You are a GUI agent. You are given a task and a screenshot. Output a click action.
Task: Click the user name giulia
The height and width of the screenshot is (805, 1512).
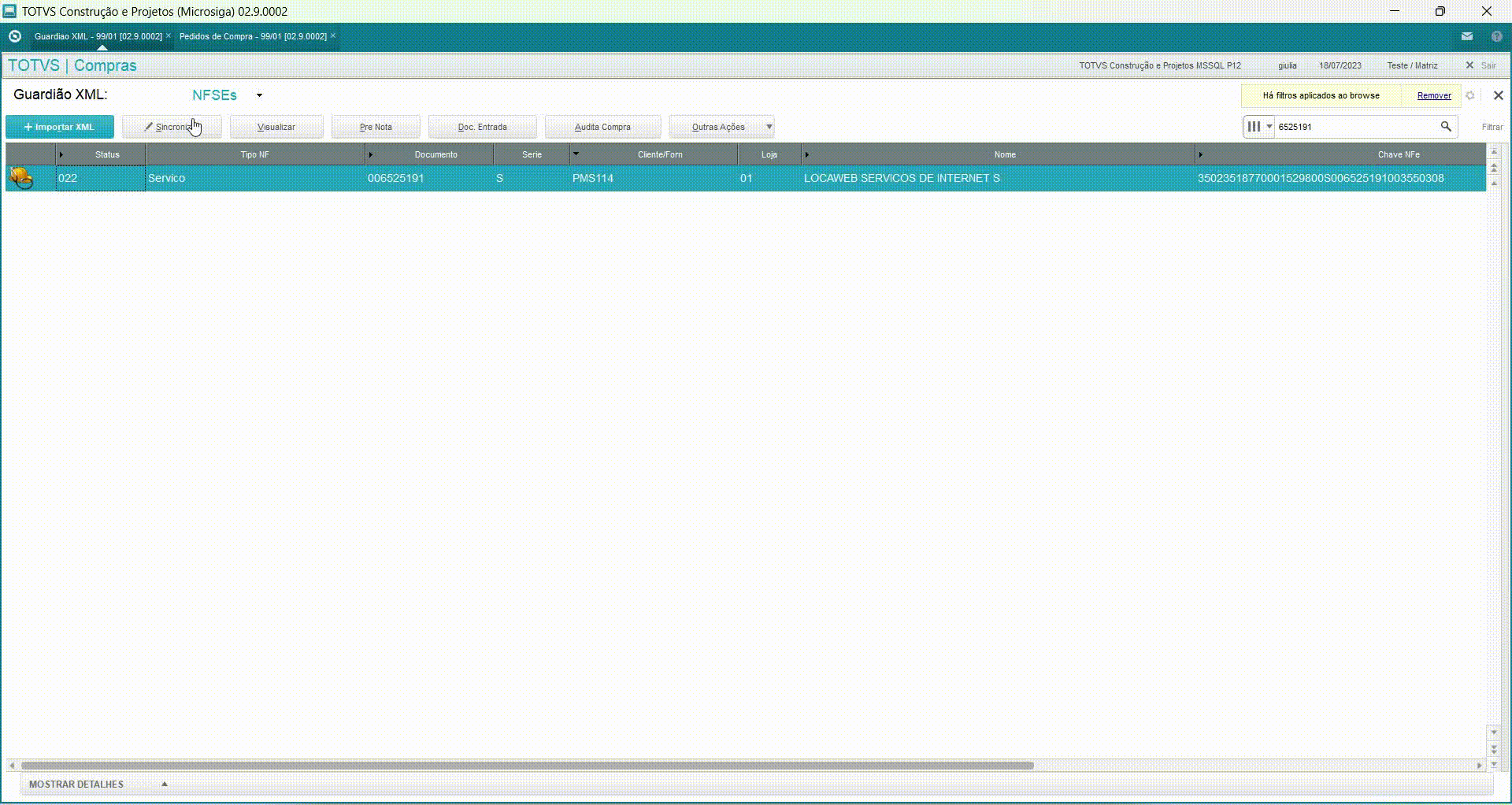1288,65
